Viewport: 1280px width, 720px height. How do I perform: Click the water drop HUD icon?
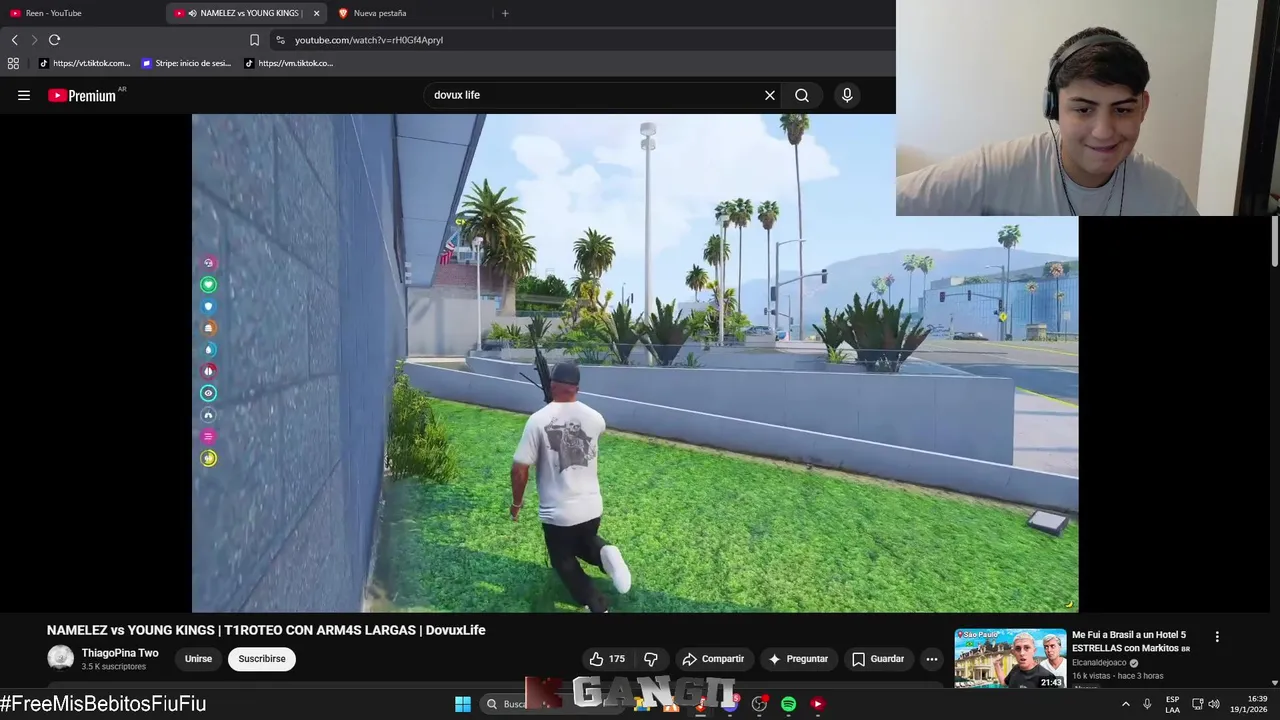tap(208, 350)
